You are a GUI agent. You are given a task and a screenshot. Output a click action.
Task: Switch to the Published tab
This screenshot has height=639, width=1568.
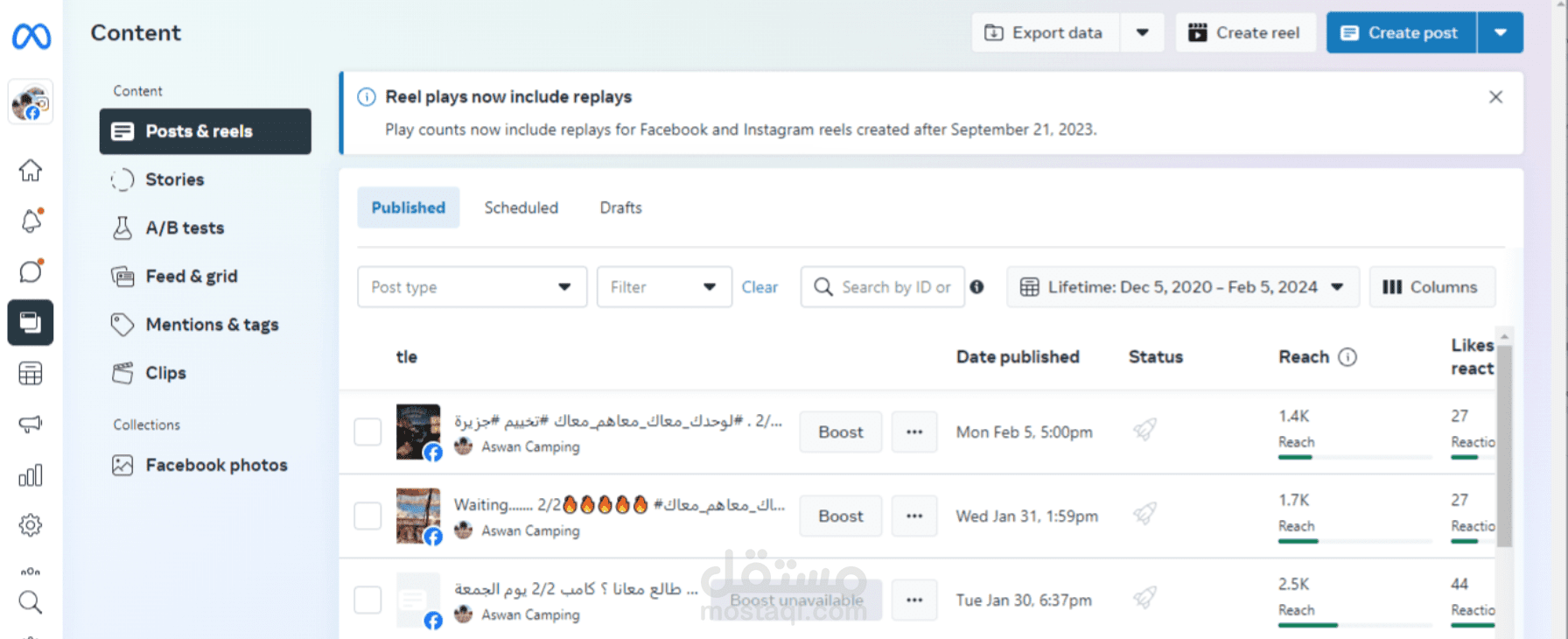[x=409, y=207]
